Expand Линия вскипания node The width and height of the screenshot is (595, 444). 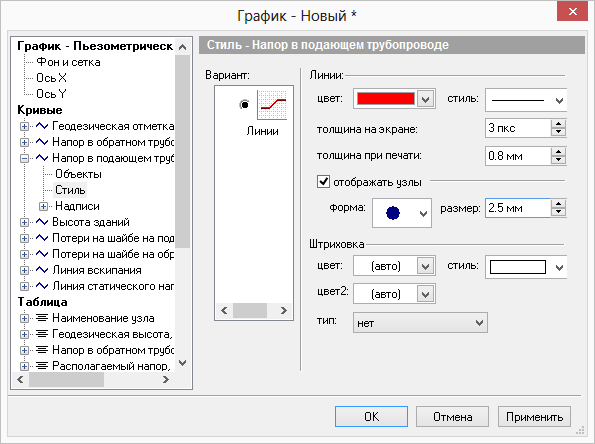click(24, 270)
